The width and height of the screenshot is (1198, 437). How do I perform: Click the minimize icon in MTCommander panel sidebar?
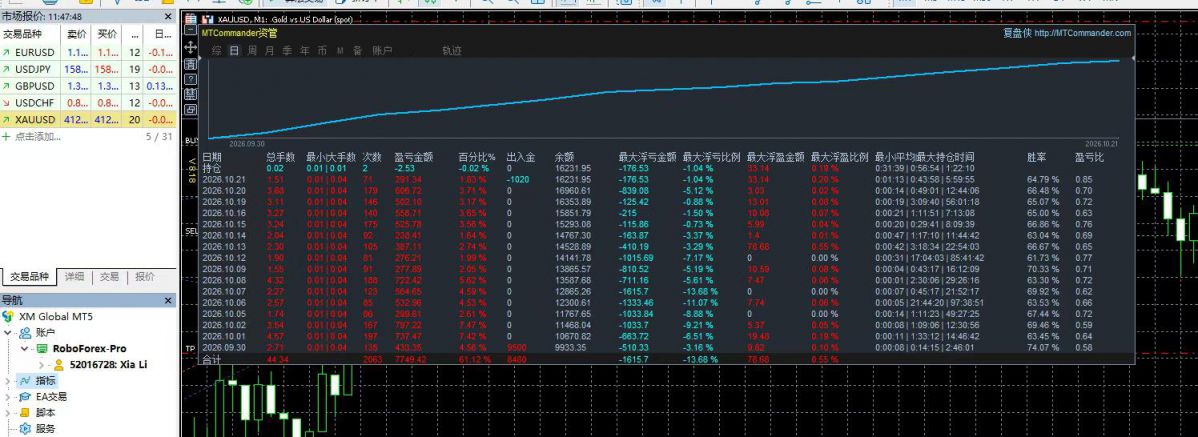tap(190, 30)
